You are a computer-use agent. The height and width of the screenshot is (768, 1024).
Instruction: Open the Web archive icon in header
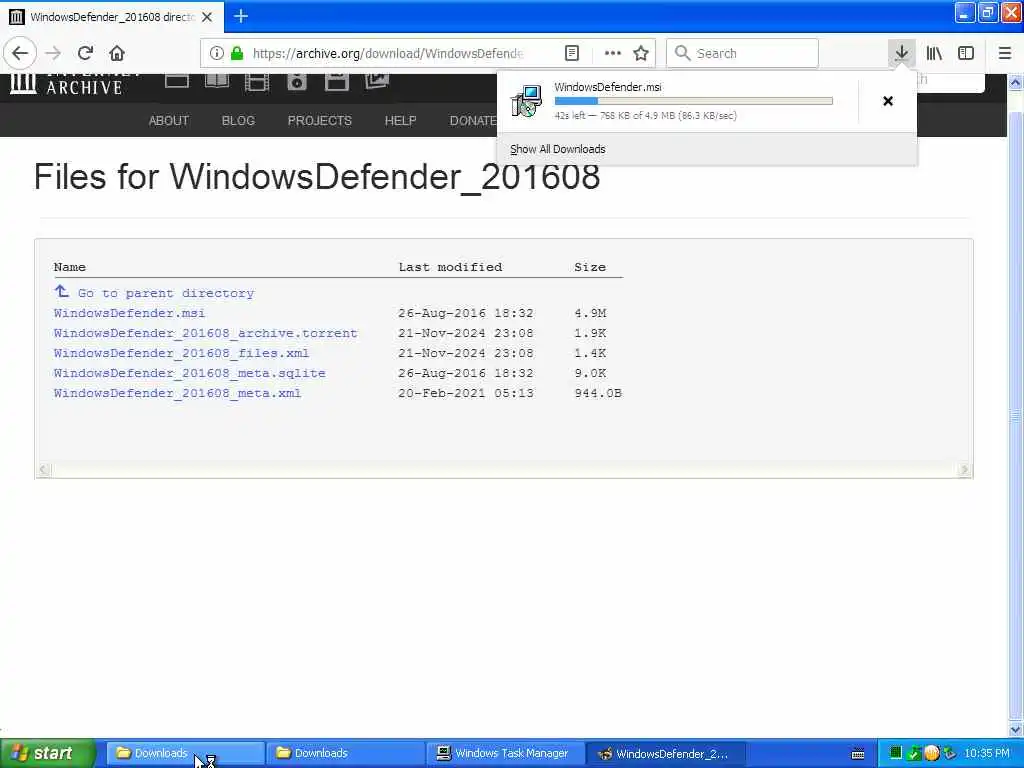pyautogui.click(x=176, y=81)
